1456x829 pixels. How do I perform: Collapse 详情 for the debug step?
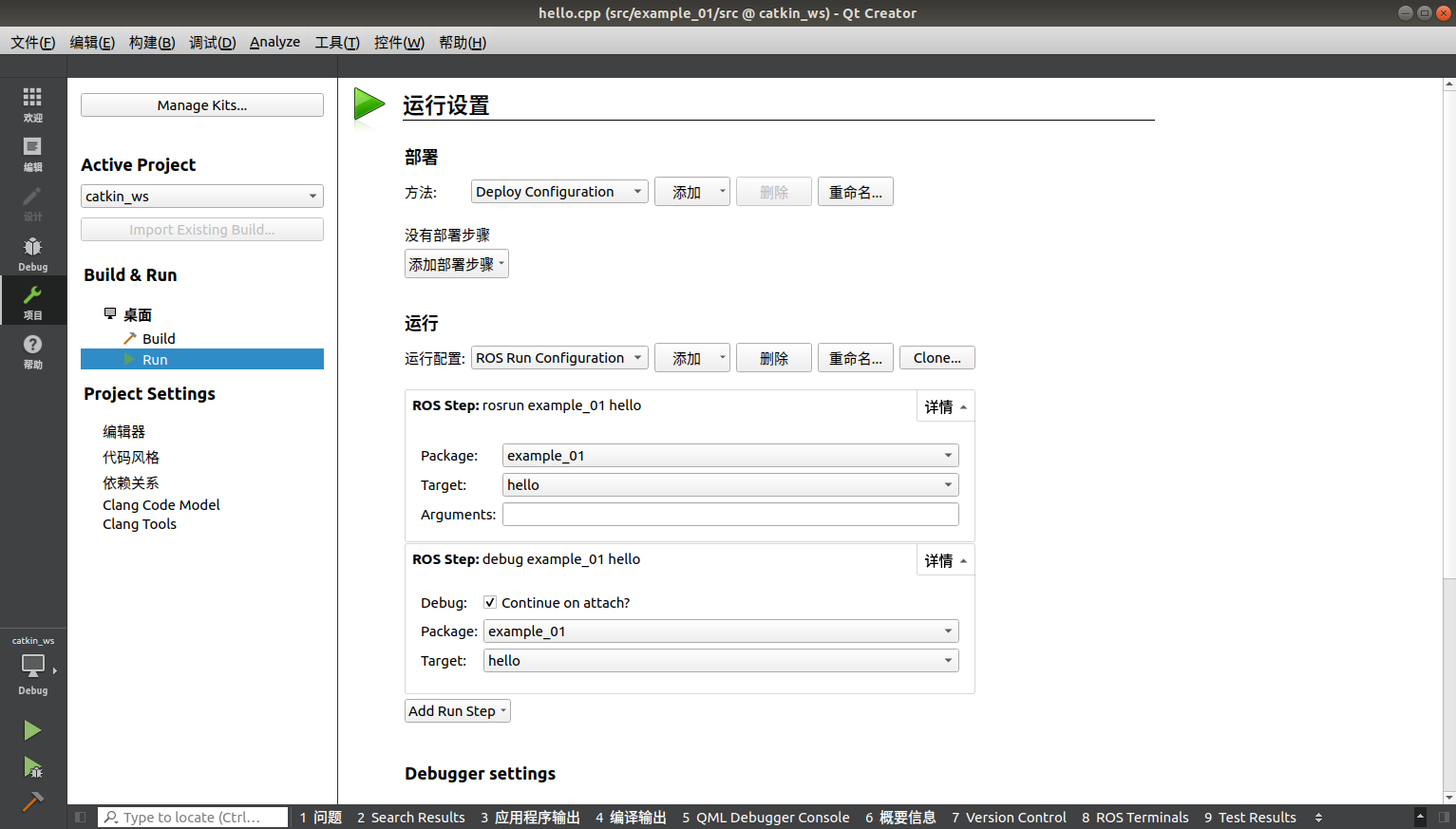coord(945,560)
